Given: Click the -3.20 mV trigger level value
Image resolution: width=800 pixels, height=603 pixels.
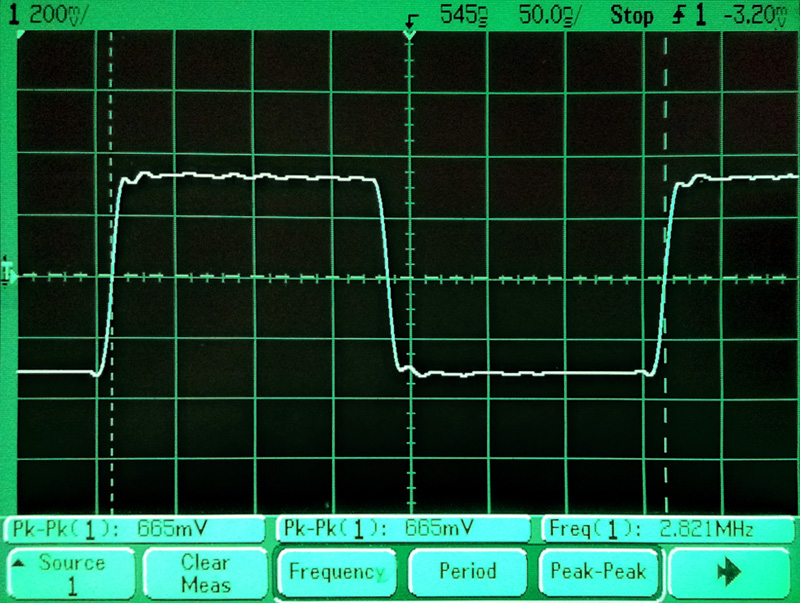Looking at the screenshot, I should (x=757, y=15).
